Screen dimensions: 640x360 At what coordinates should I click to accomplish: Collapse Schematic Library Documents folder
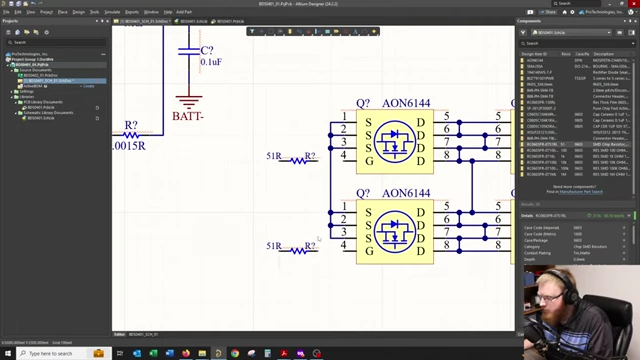point(16,113)
